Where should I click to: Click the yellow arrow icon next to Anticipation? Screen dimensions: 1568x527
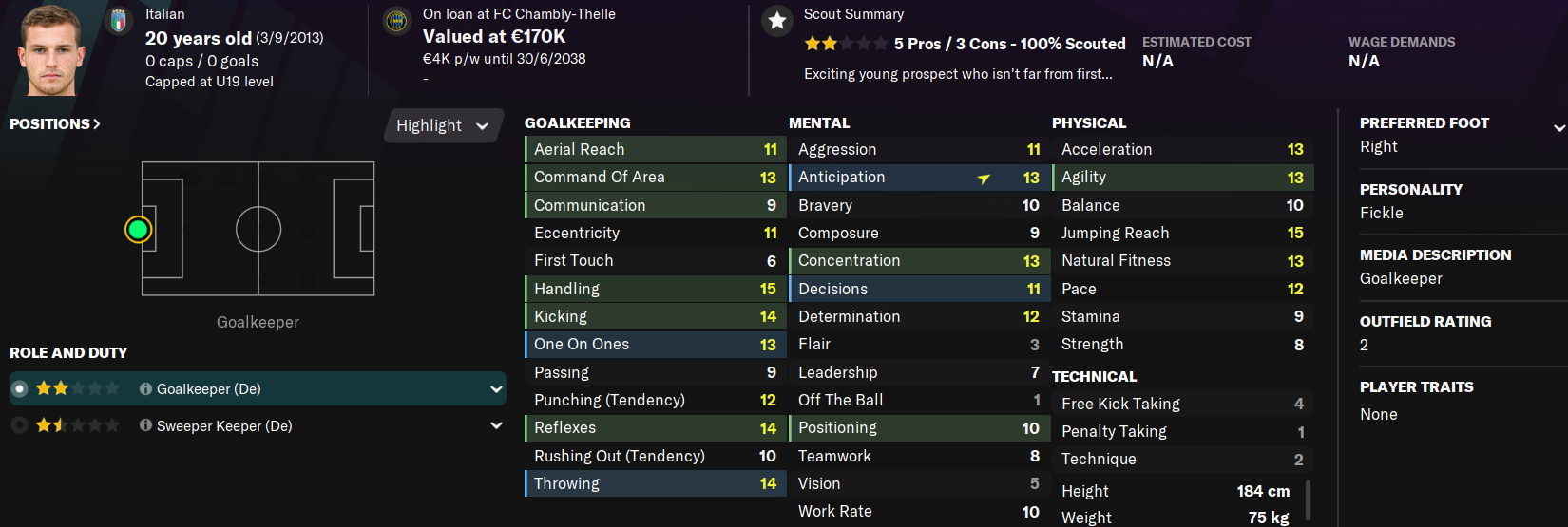click(x=984, y=179)
